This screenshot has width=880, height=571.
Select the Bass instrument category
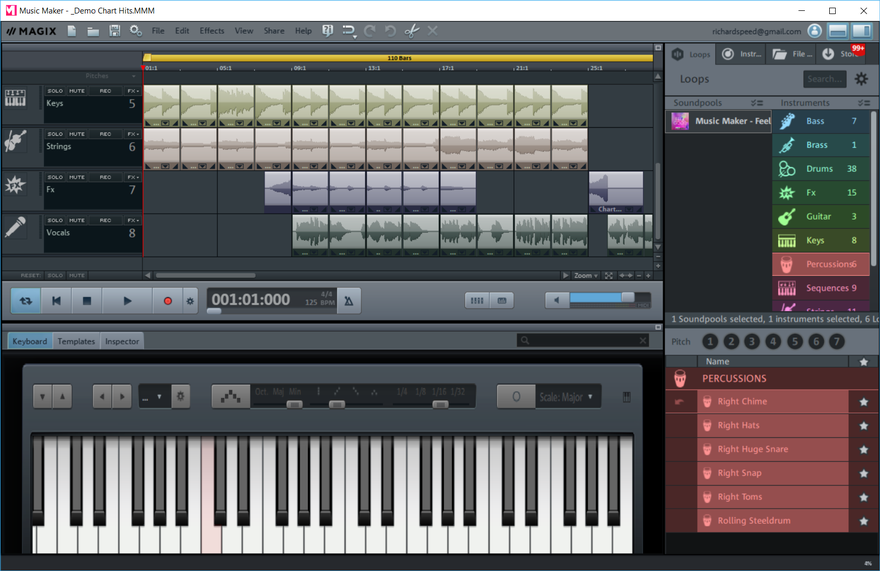click(821, 121)
